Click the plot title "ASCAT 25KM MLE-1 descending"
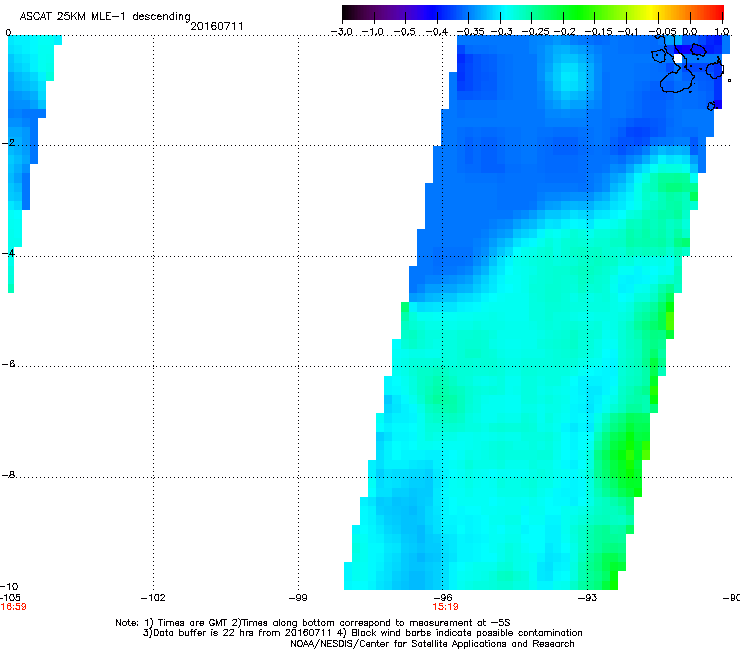Screen dimensions: 740x650 click(105, 16)
